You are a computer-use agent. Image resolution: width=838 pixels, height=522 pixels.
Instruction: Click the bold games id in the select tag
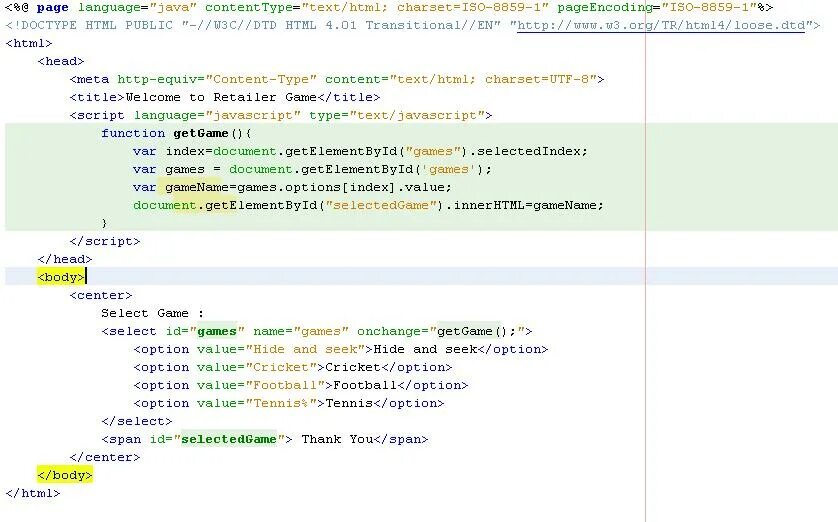216,331
